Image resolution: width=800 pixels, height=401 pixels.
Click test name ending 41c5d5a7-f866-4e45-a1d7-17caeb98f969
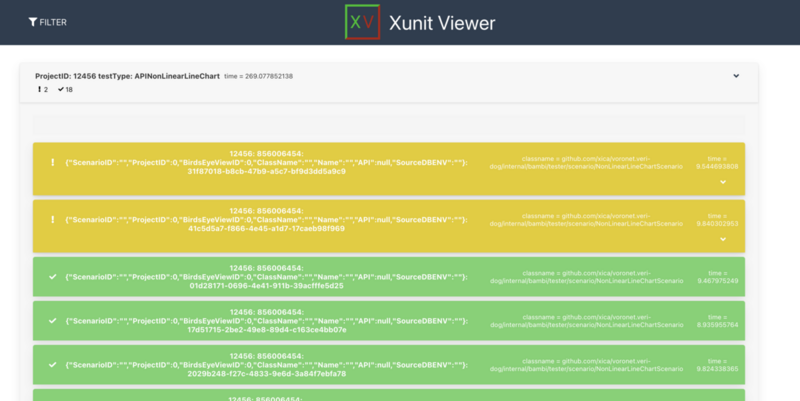click(266, 219)
